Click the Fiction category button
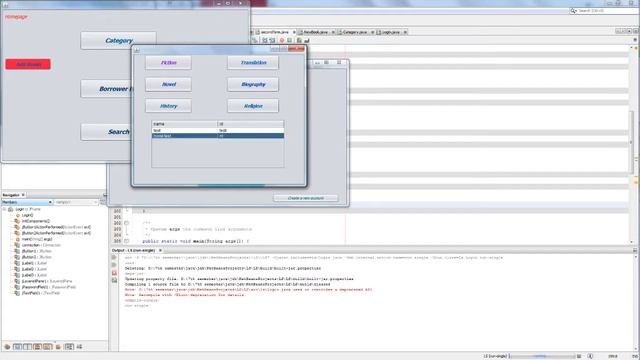 168,62
